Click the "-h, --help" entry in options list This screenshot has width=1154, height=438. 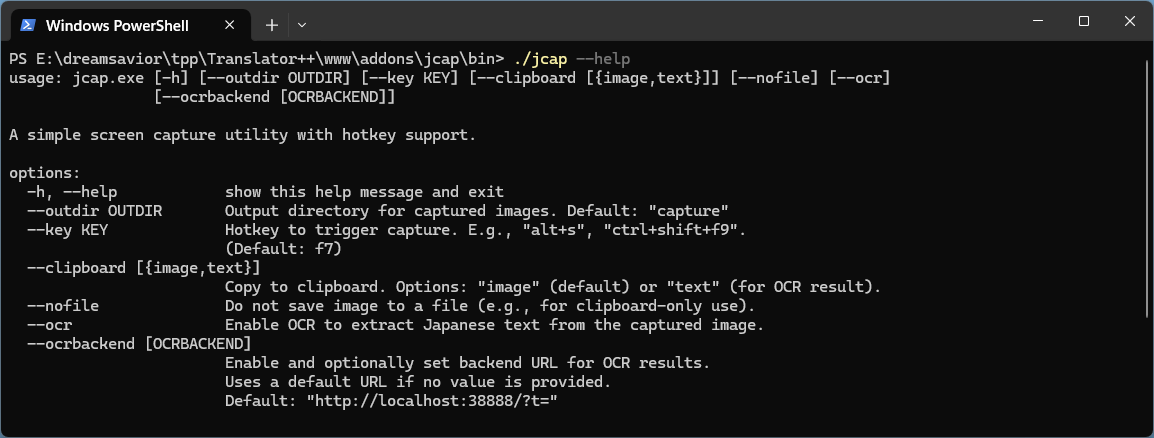[71, 192]
